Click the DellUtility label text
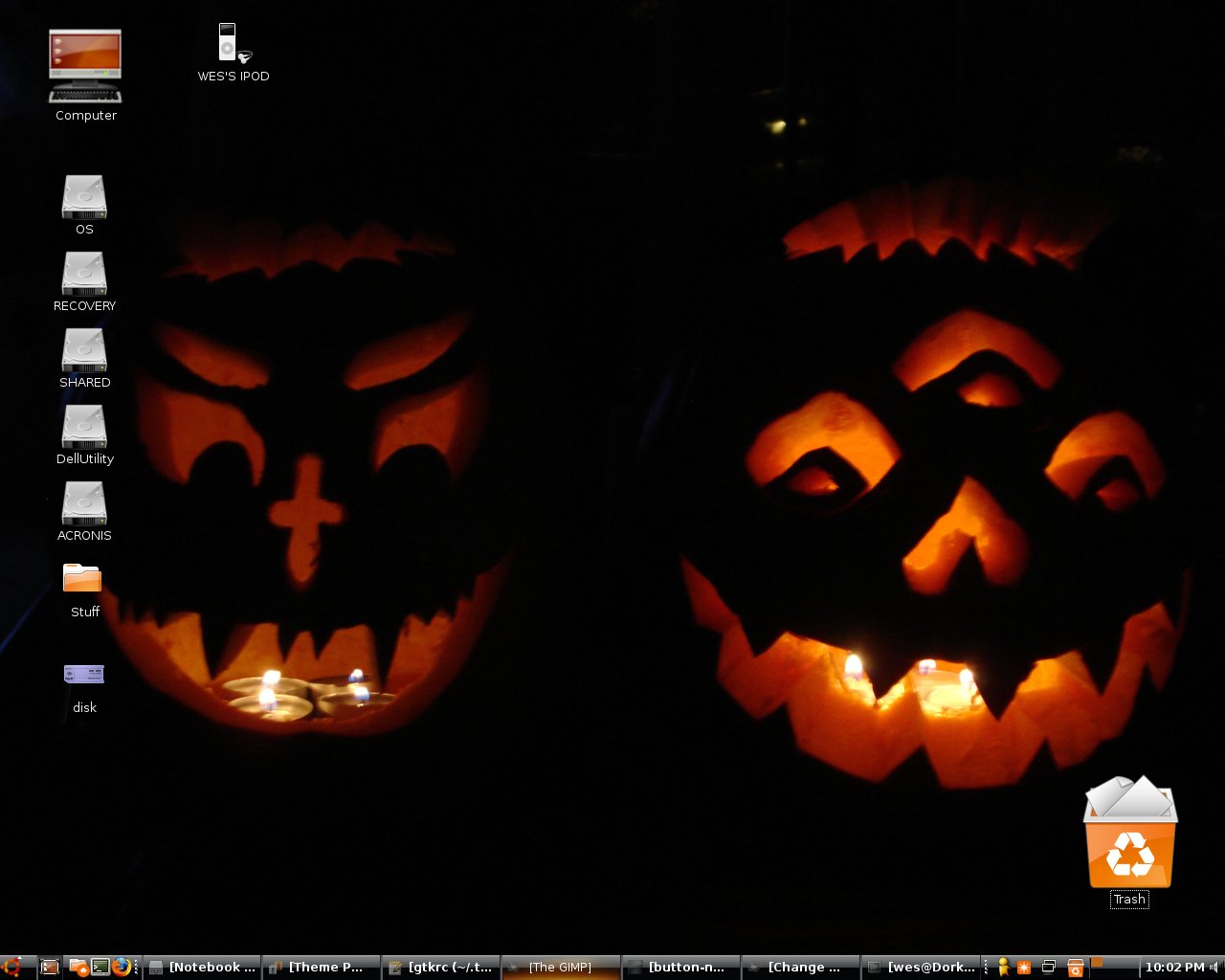Image resolution: width=1225 pixels, height=980 pixels. tap(84, 459)
